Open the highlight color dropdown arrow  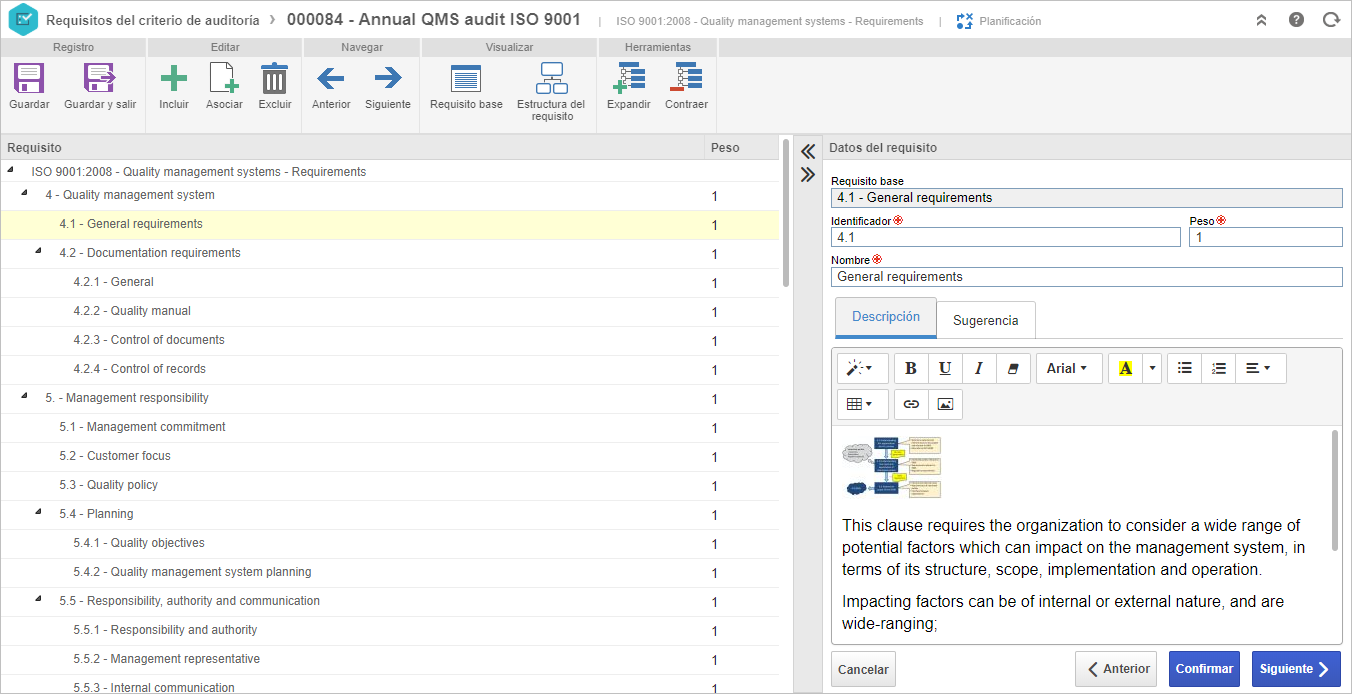(x=1152, y=368)
